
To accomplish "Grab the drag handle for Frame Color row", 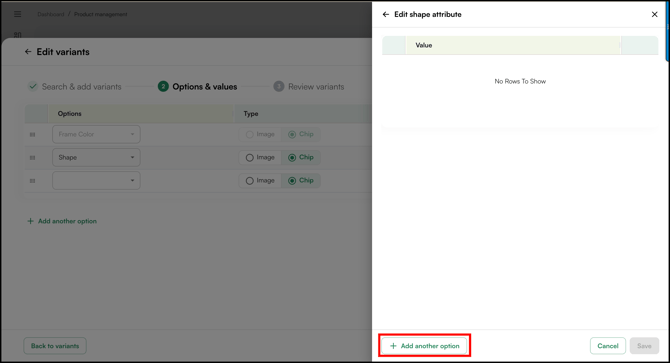I will [32, 135].
